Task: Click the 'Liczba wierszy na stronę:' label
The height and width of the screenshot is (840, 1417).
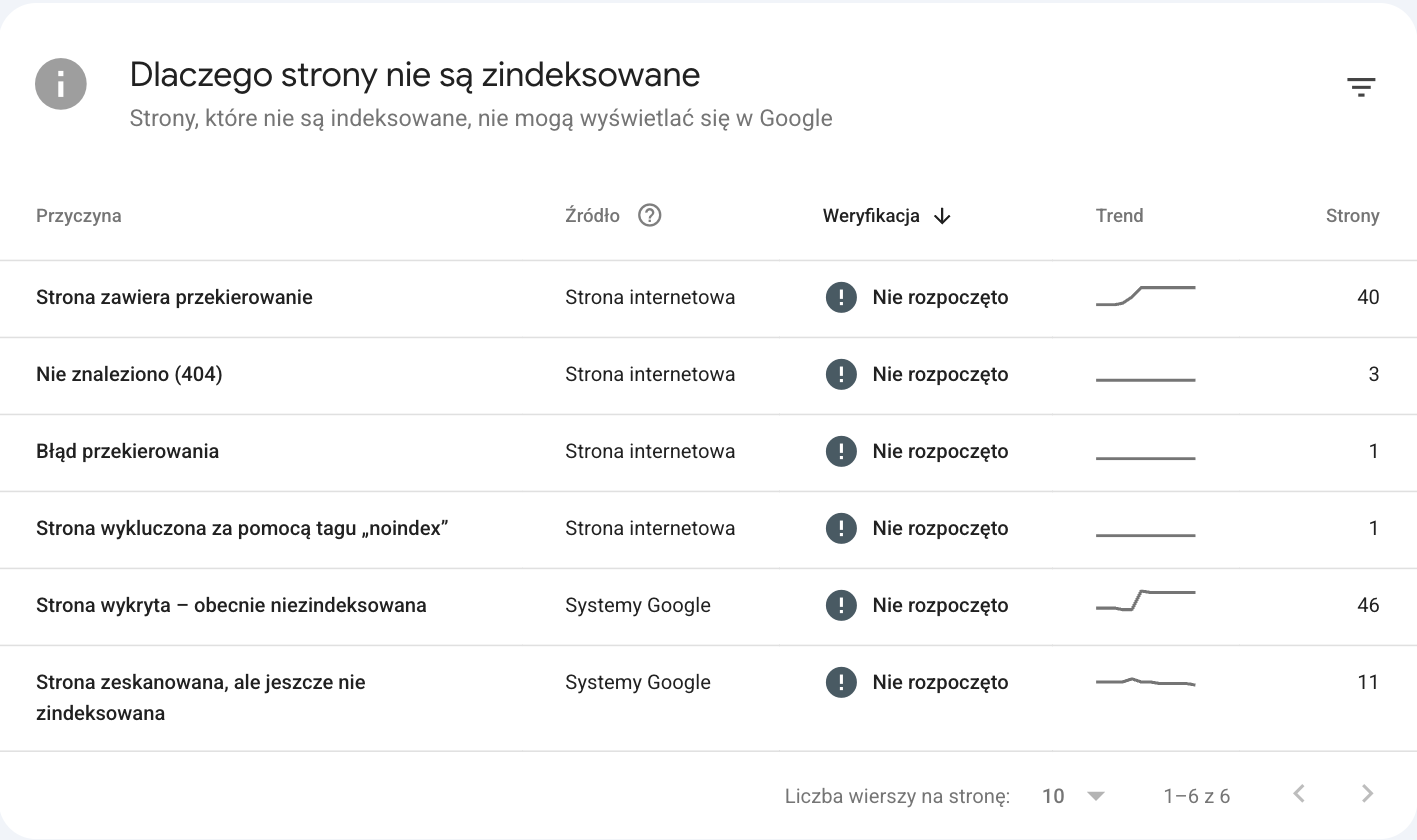Action: (x=898, y=796)
